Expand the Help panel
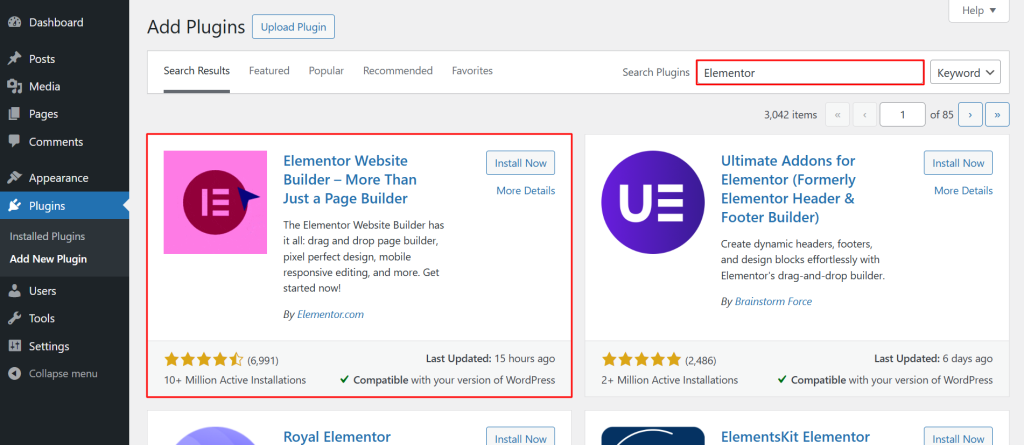Viewport: 1024px width, 445px height. pyautogui.click(x=978, y=11)
